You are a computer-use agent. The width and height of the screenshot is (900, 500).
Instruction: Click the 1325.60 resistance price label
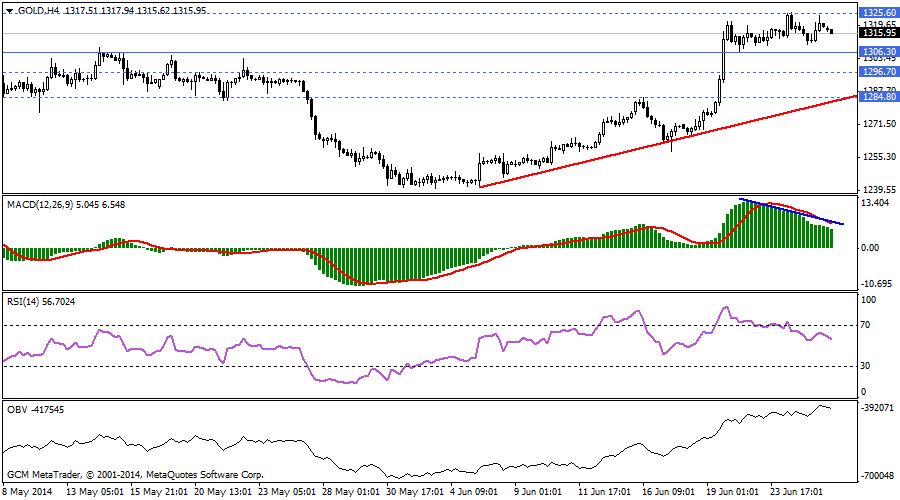click(x=879, y=13)
